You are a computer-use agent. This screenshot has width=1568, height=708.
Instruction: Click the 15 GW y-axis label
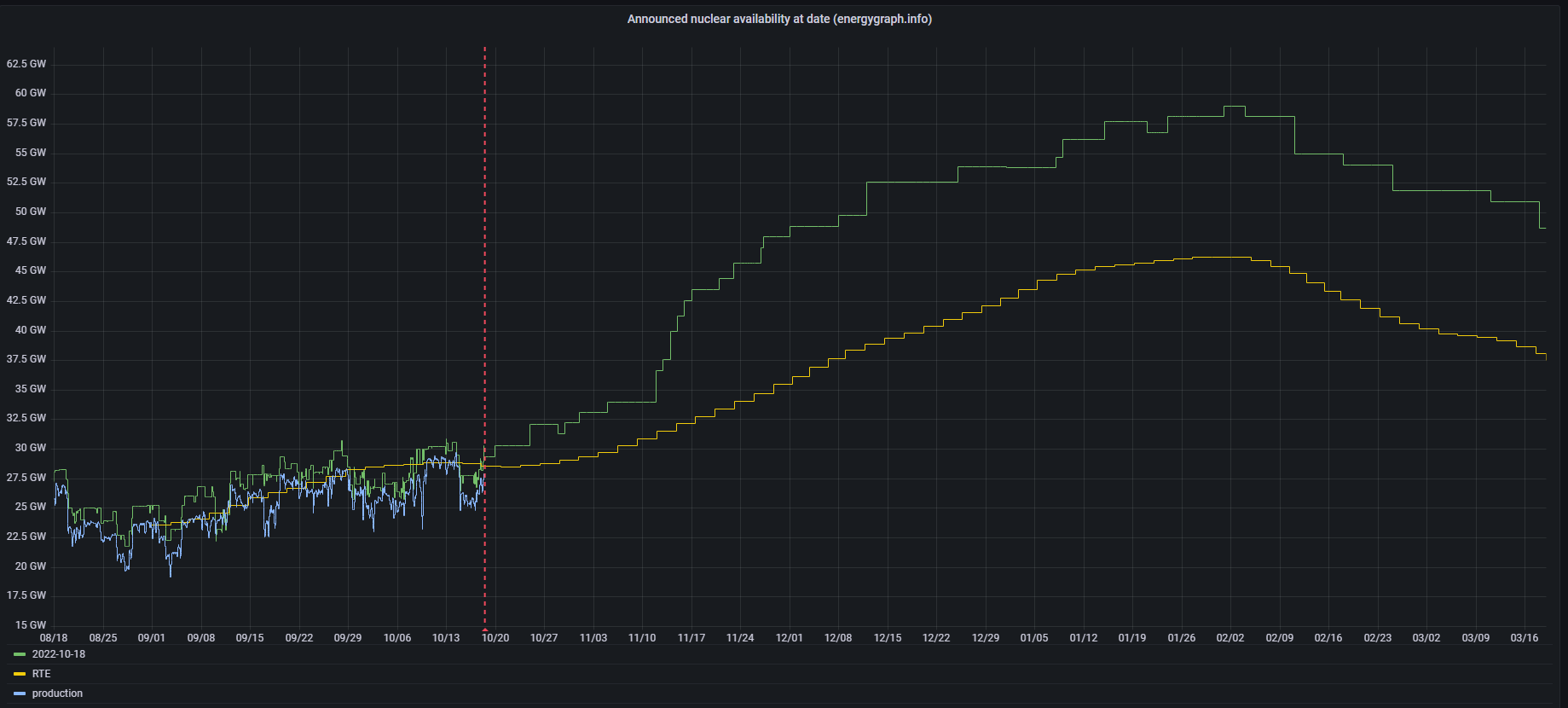(31, 625)
